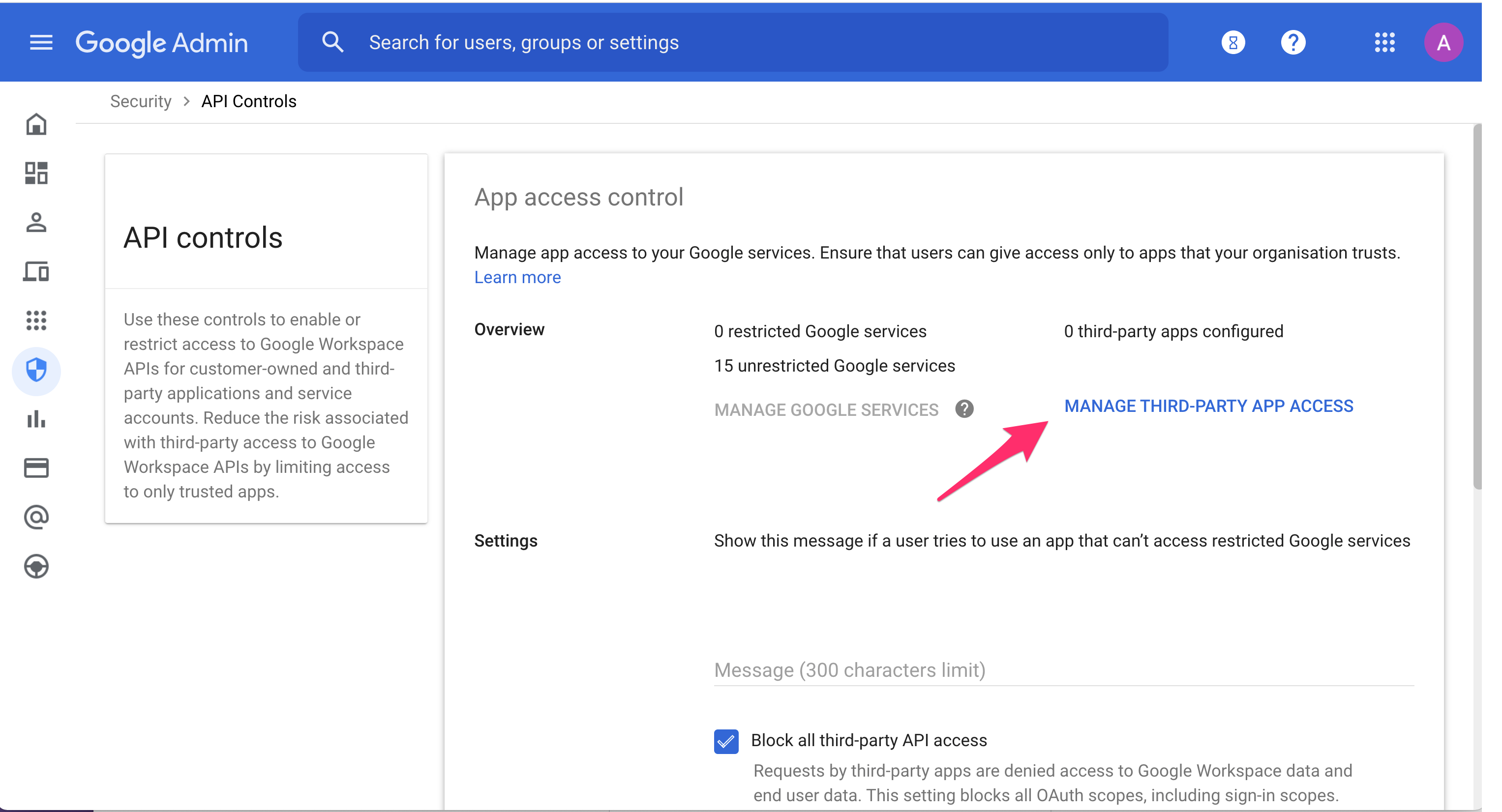The image size is (1502, 812).
Task: Click MANAGE THIRD-PARTY APP ACCESS
Action: [x=1209, y=406]
